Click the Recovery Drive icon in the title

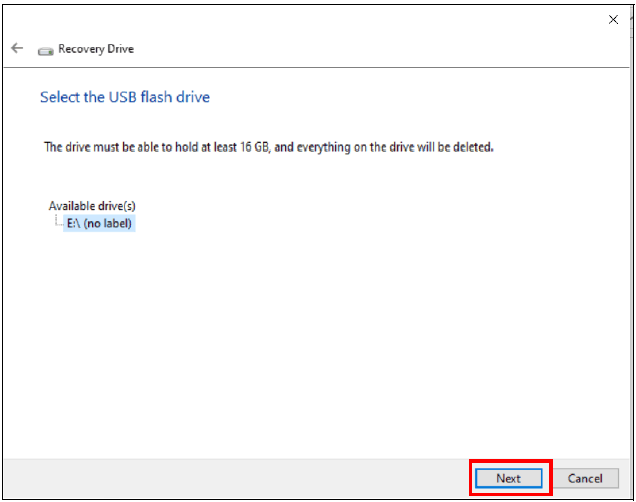pos(45,49)
